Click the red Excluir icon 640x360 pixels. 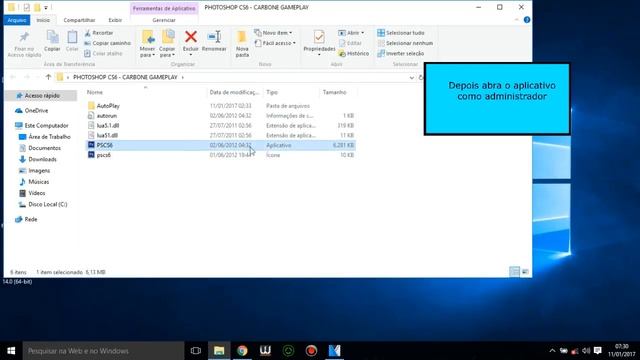click(x=191, y=37)
